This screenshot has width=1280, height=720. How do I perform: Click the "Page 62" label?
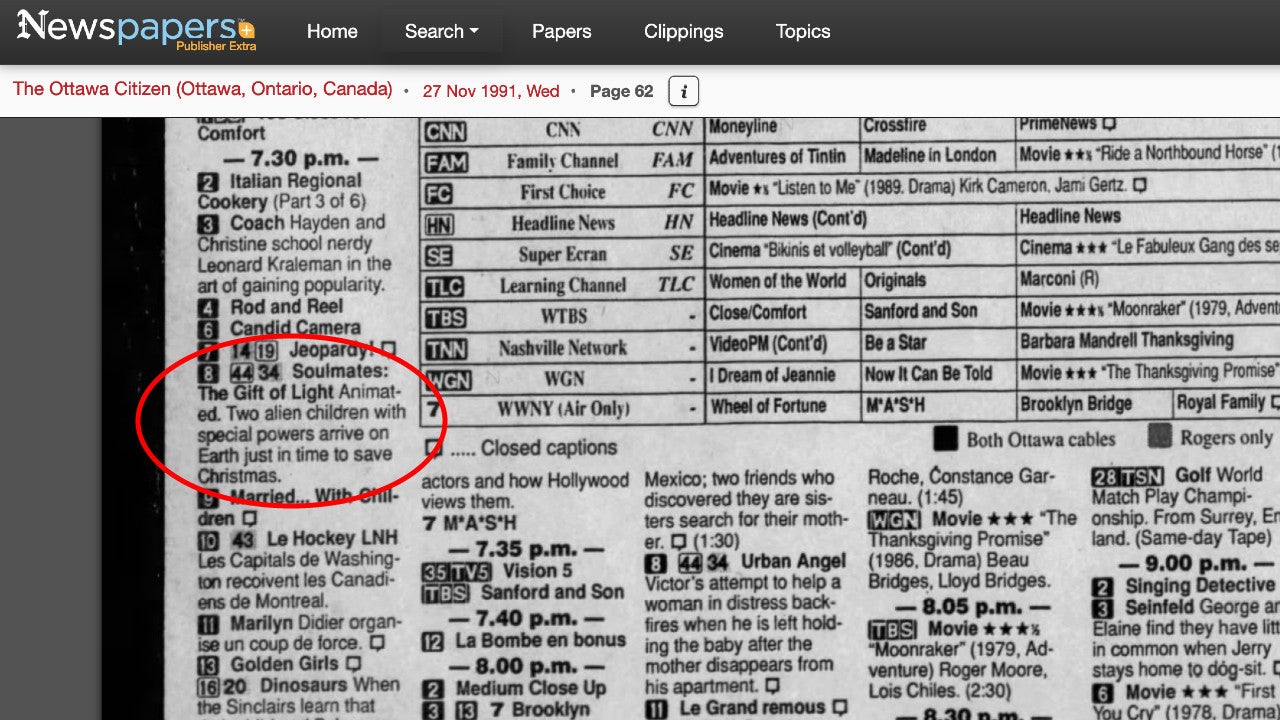[621, 91]
